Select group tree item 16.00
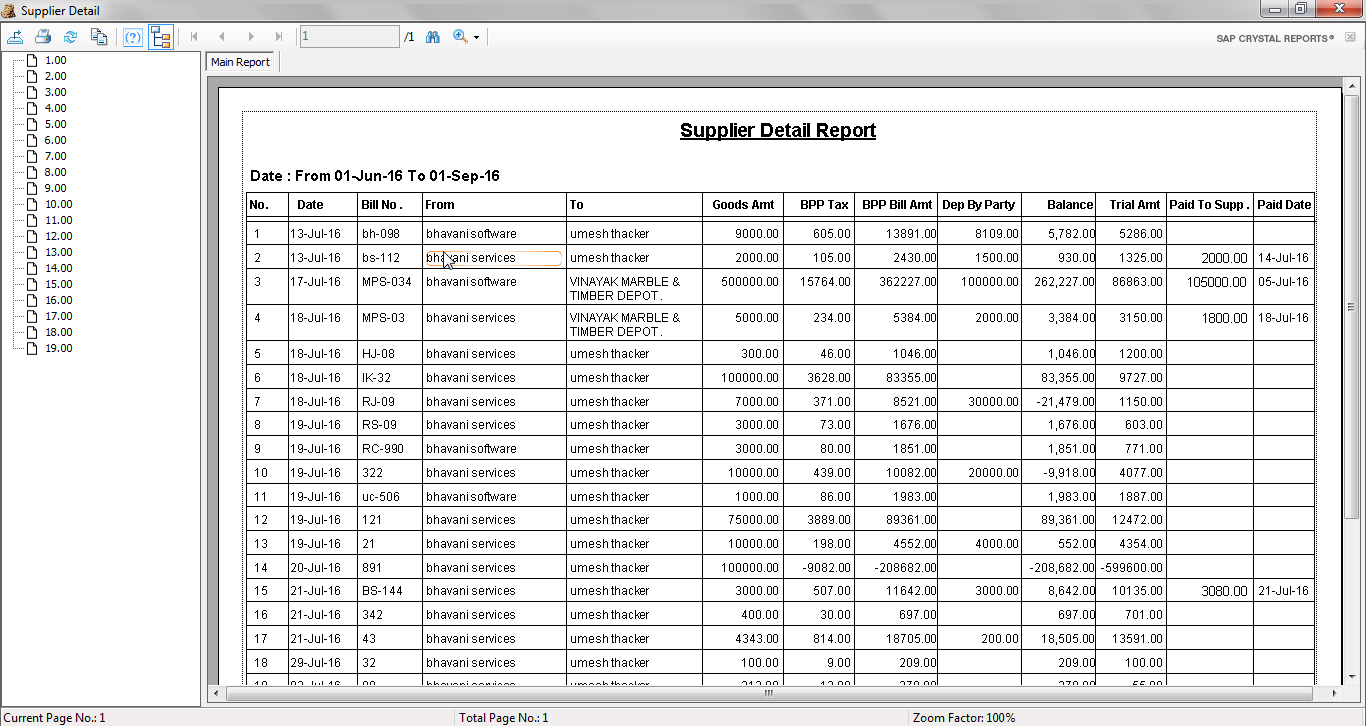Viewport: 1366px width, 726px height. click(x=58, y=300)
